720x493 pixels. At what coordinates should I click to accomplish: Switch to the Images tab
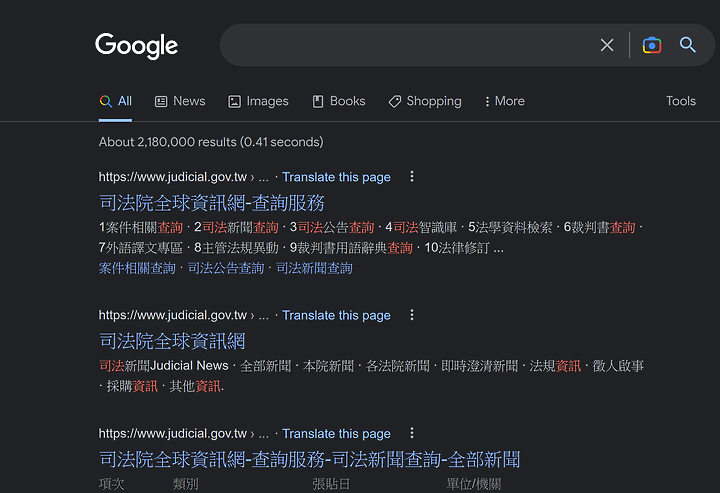(259, 101)
